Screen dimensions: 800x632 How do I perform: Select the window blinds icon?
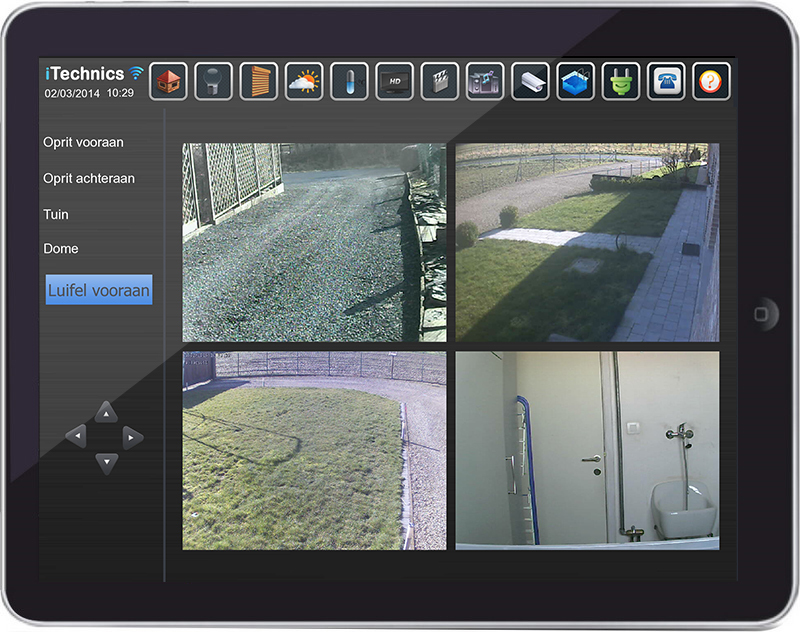pos(259,81)
